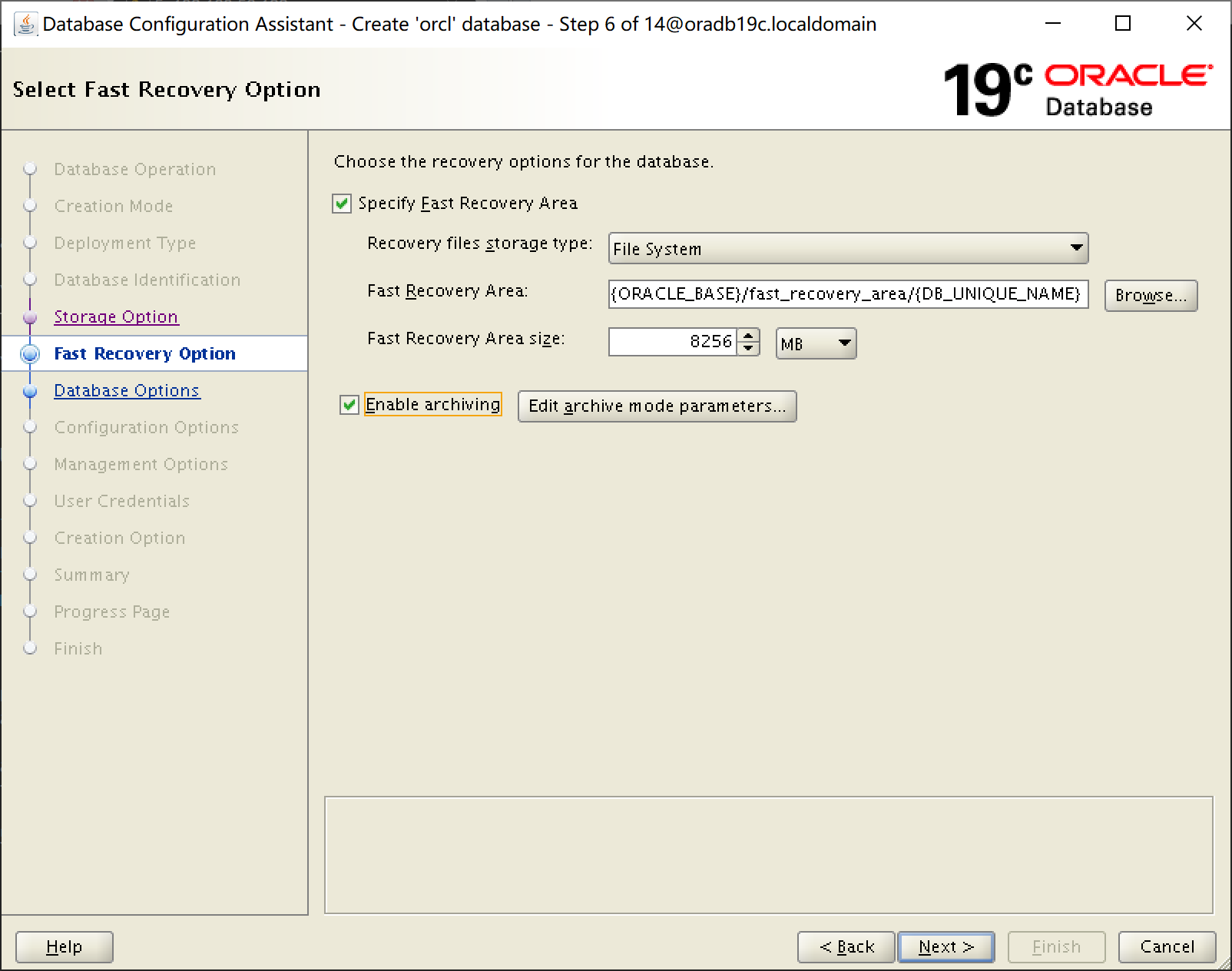Click the Fast Recovery Option step bullet
The image size is (1232, 971).
pos(30,354)
